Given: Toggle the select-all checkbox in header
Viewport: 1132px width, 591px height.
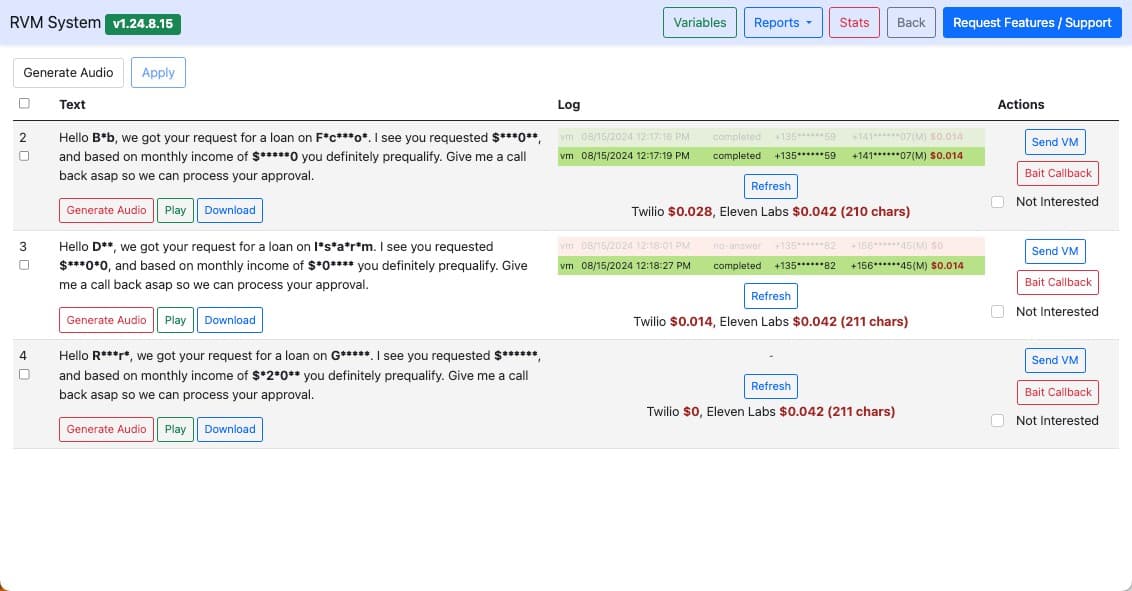Looking at the screenshot, I should 25,103.
